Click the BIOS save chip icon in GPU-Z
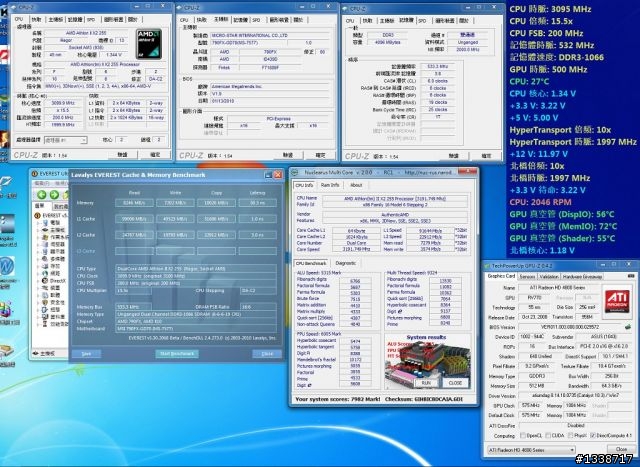 pyautogui.click(x=629, y=327)
